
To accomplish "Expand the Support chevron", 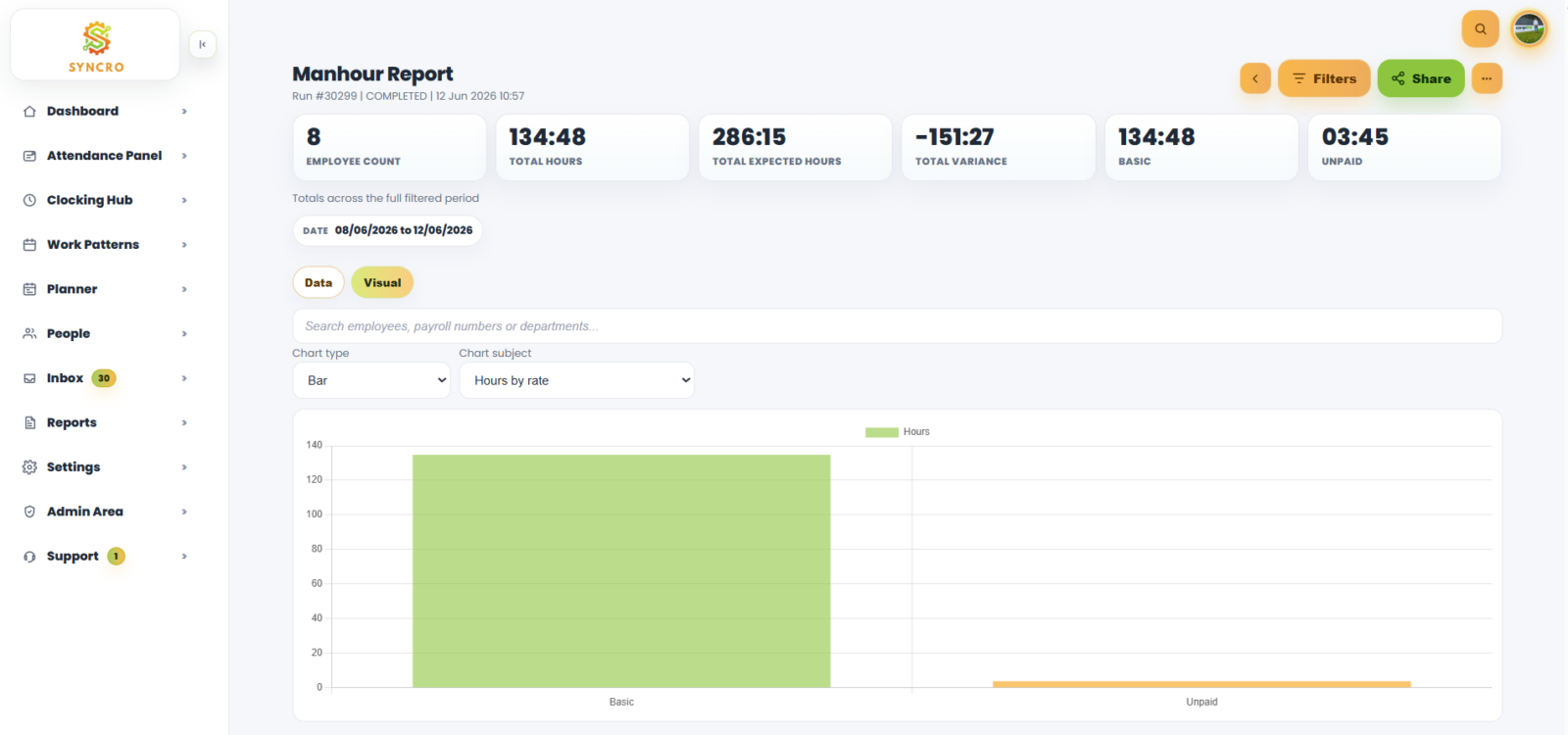I will tap(184, 557).
